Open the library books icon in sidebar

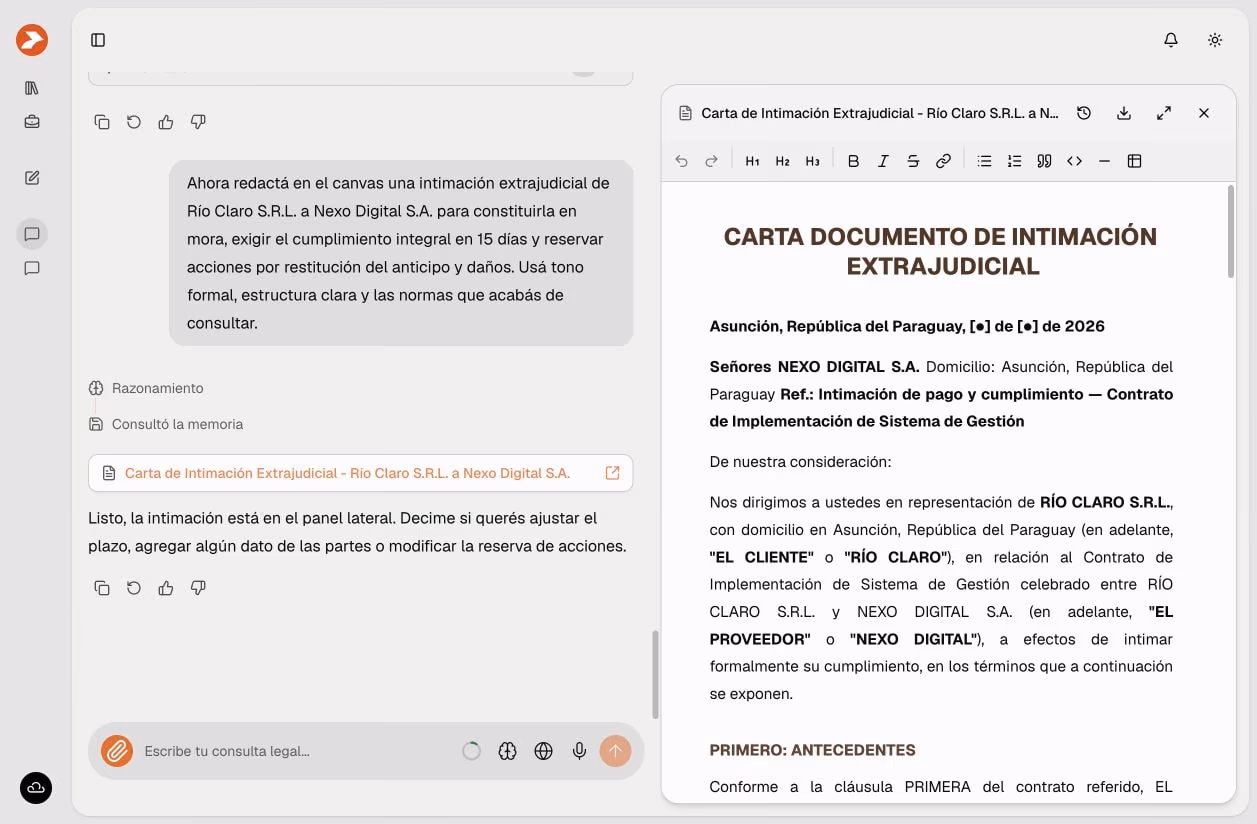[32, 88]
